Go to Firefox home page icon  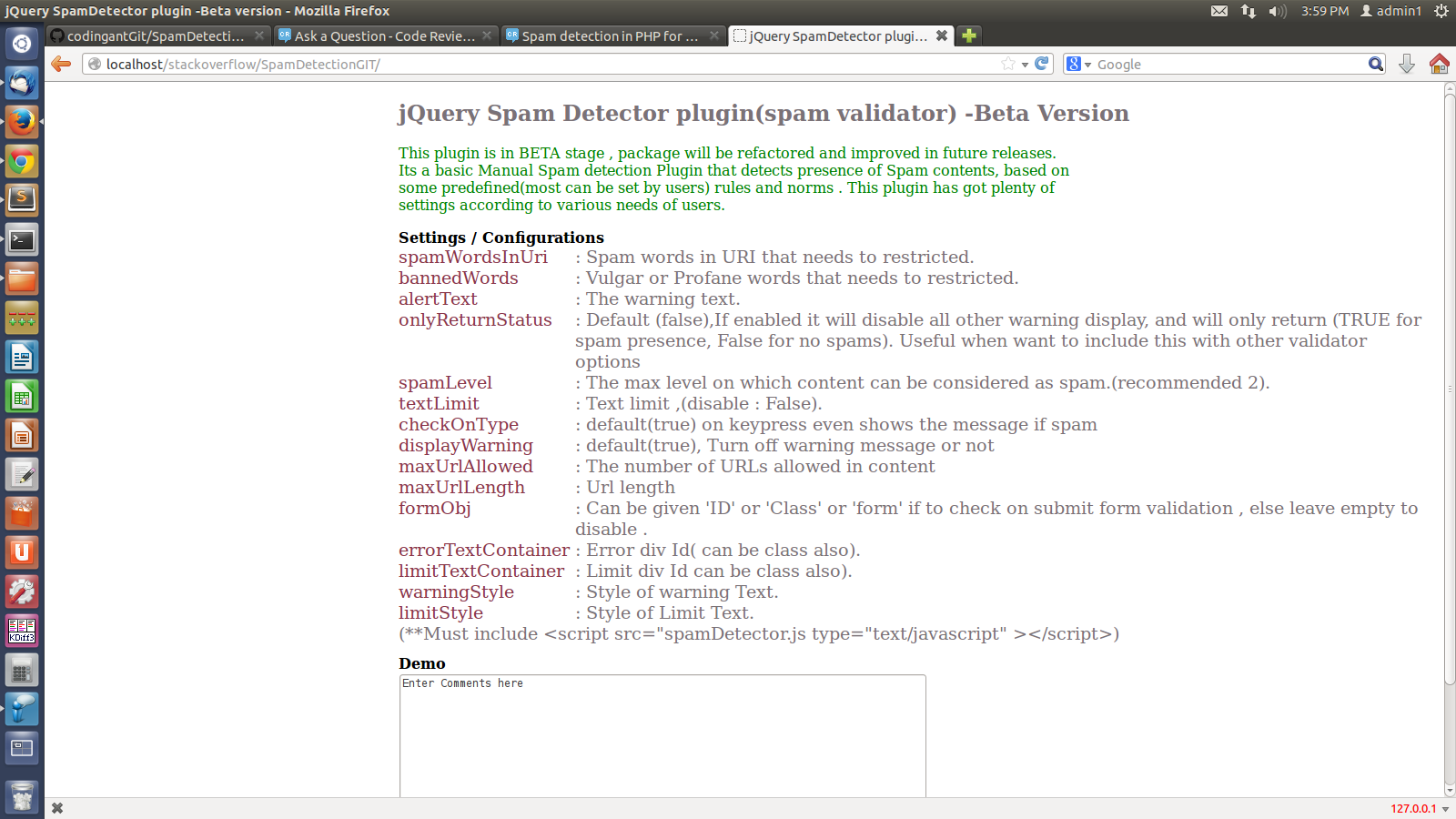[x=1440, y=64]
